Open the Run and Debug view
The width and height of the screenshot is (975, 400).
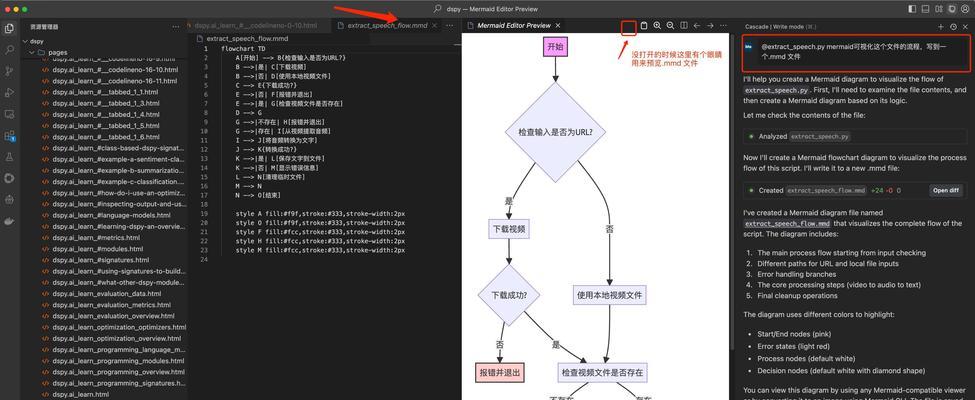click(x=9, y=93)
